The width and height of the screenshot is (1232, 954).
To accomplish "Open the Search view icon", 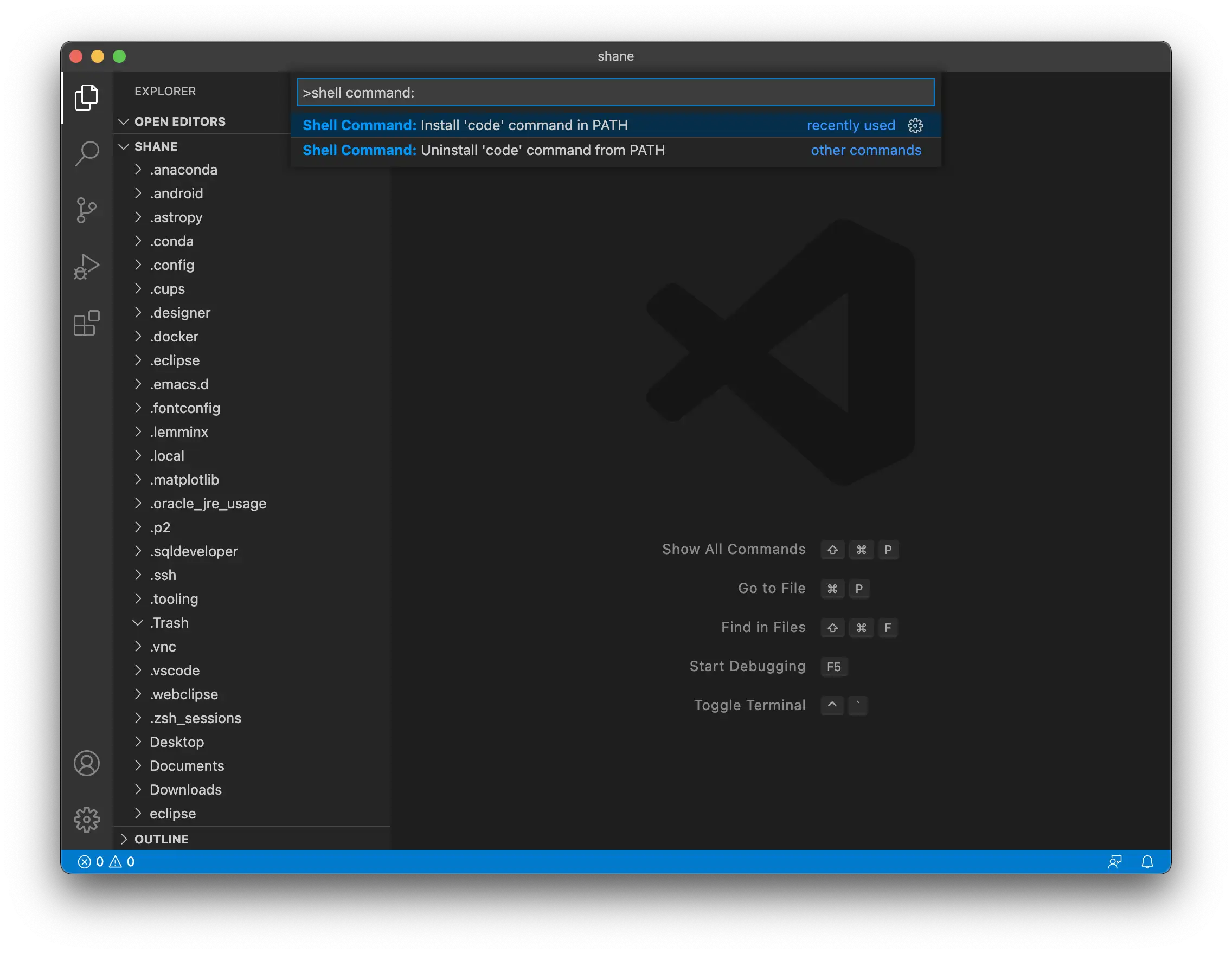I will click(x=86, y=153).
